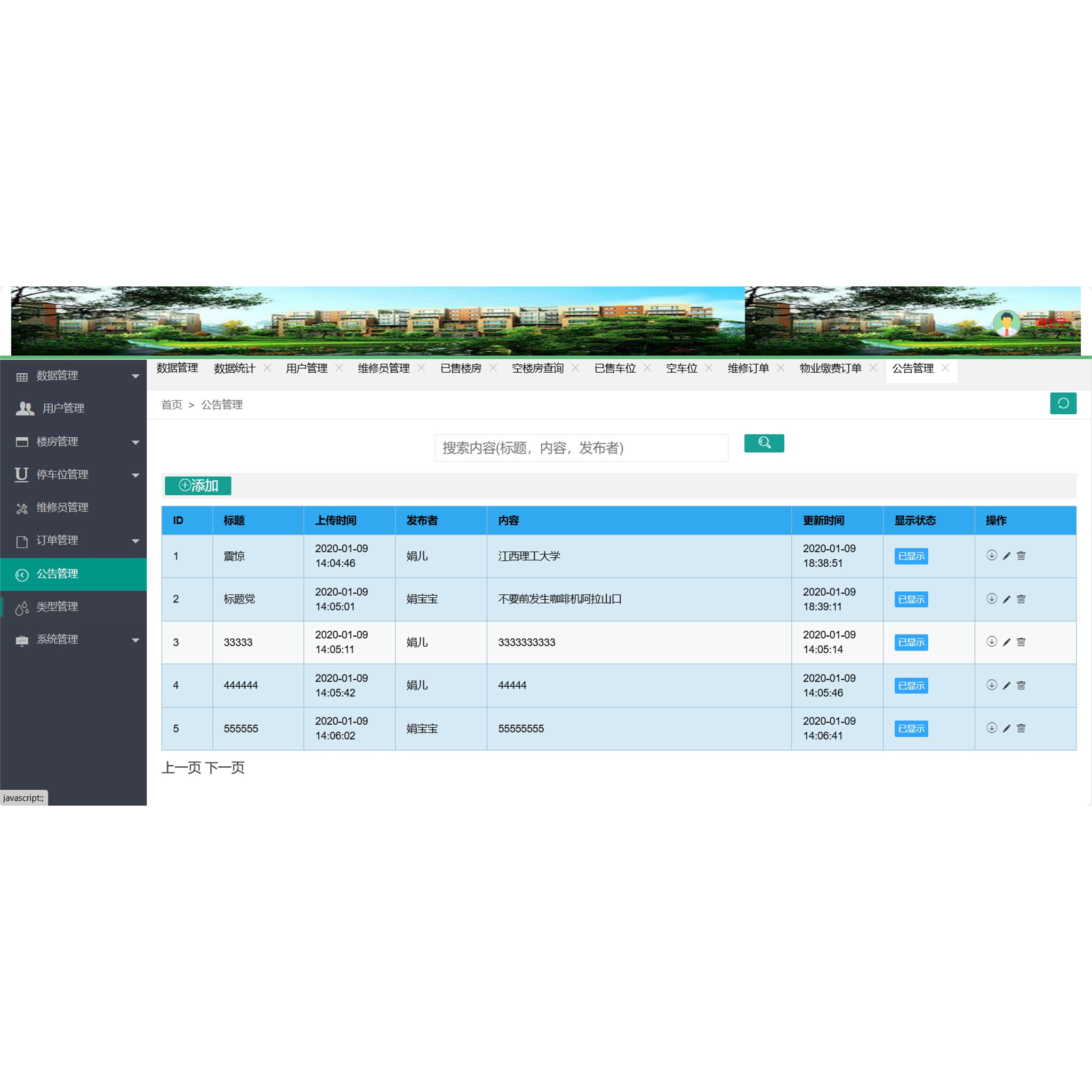Click the 首页 breadcrumb link

coord(172,405)
